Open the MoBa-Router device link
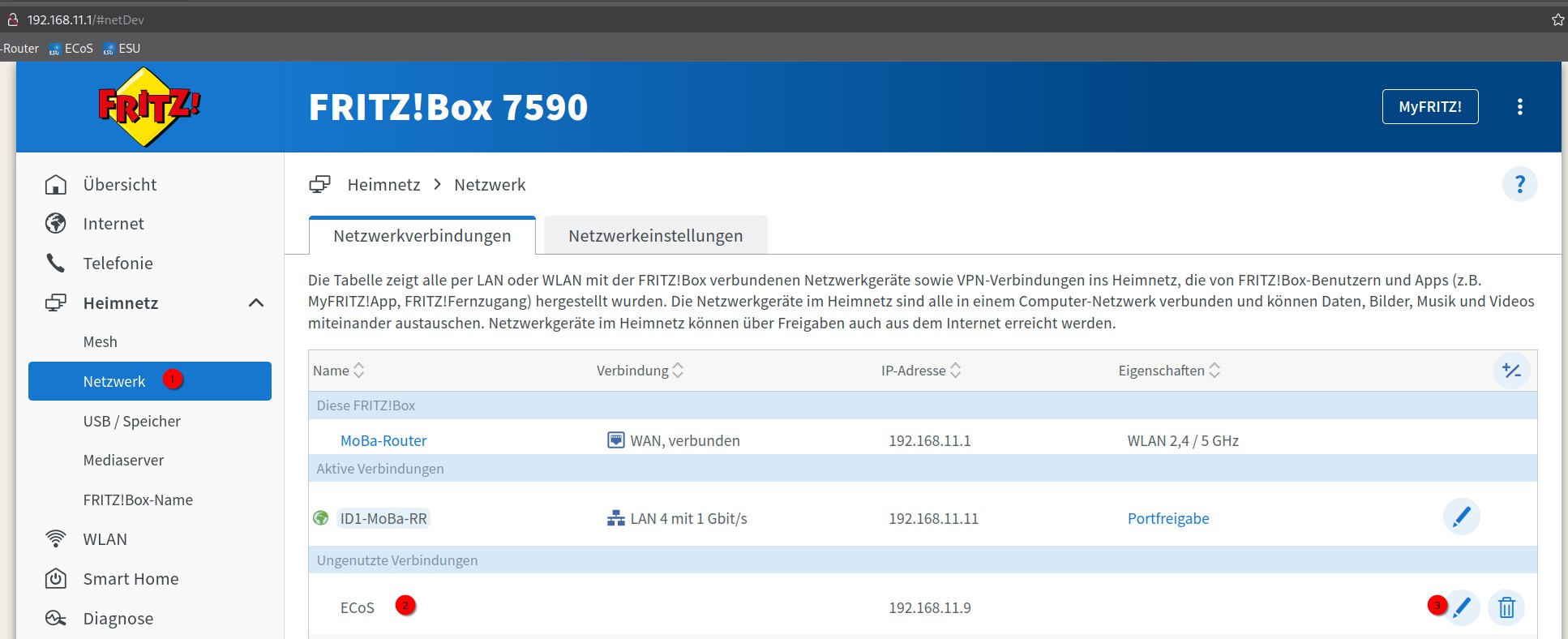 coord(383,441)
